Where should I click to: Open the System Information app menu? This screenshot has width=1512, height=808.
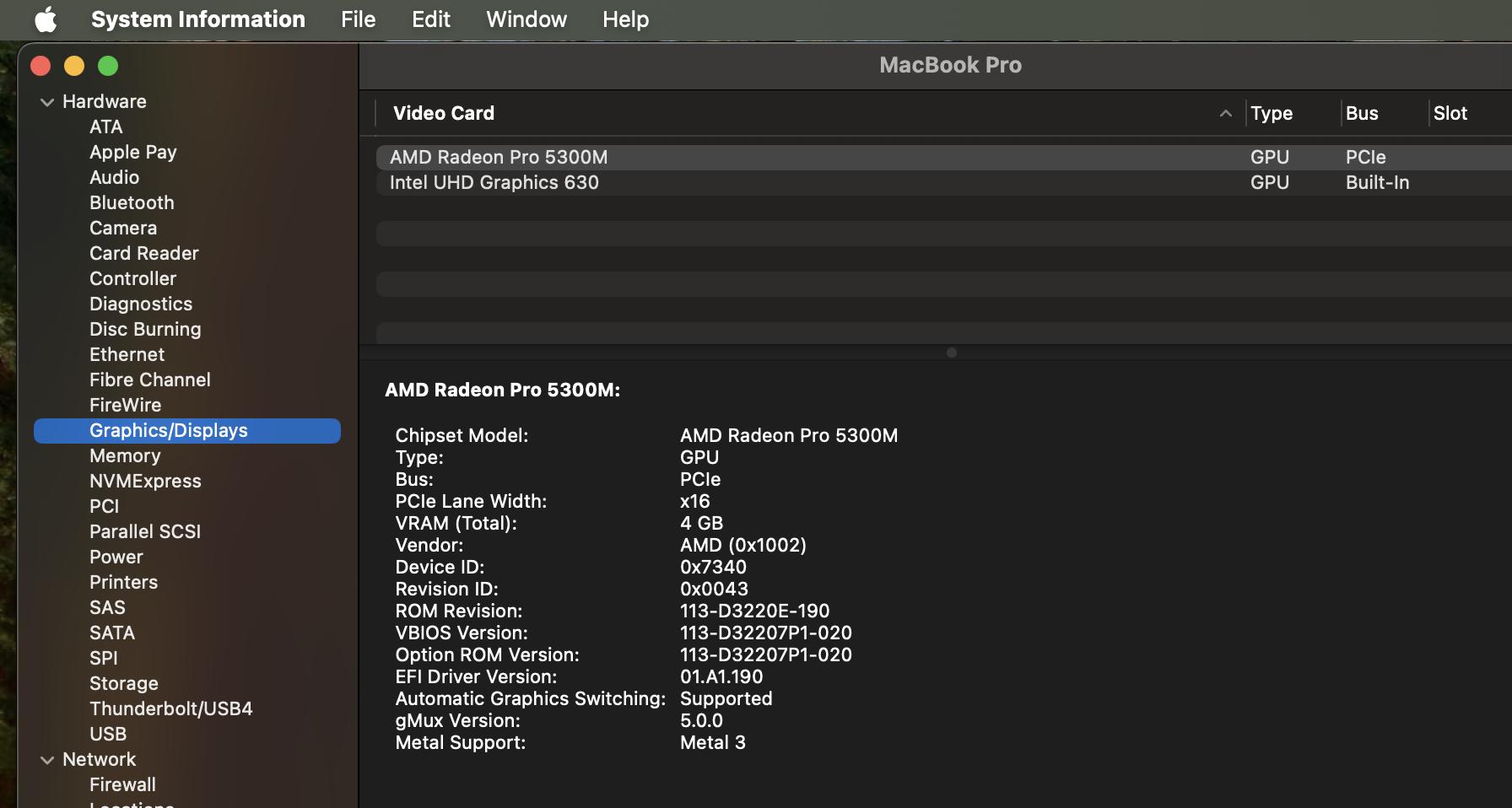pos(198,19)
